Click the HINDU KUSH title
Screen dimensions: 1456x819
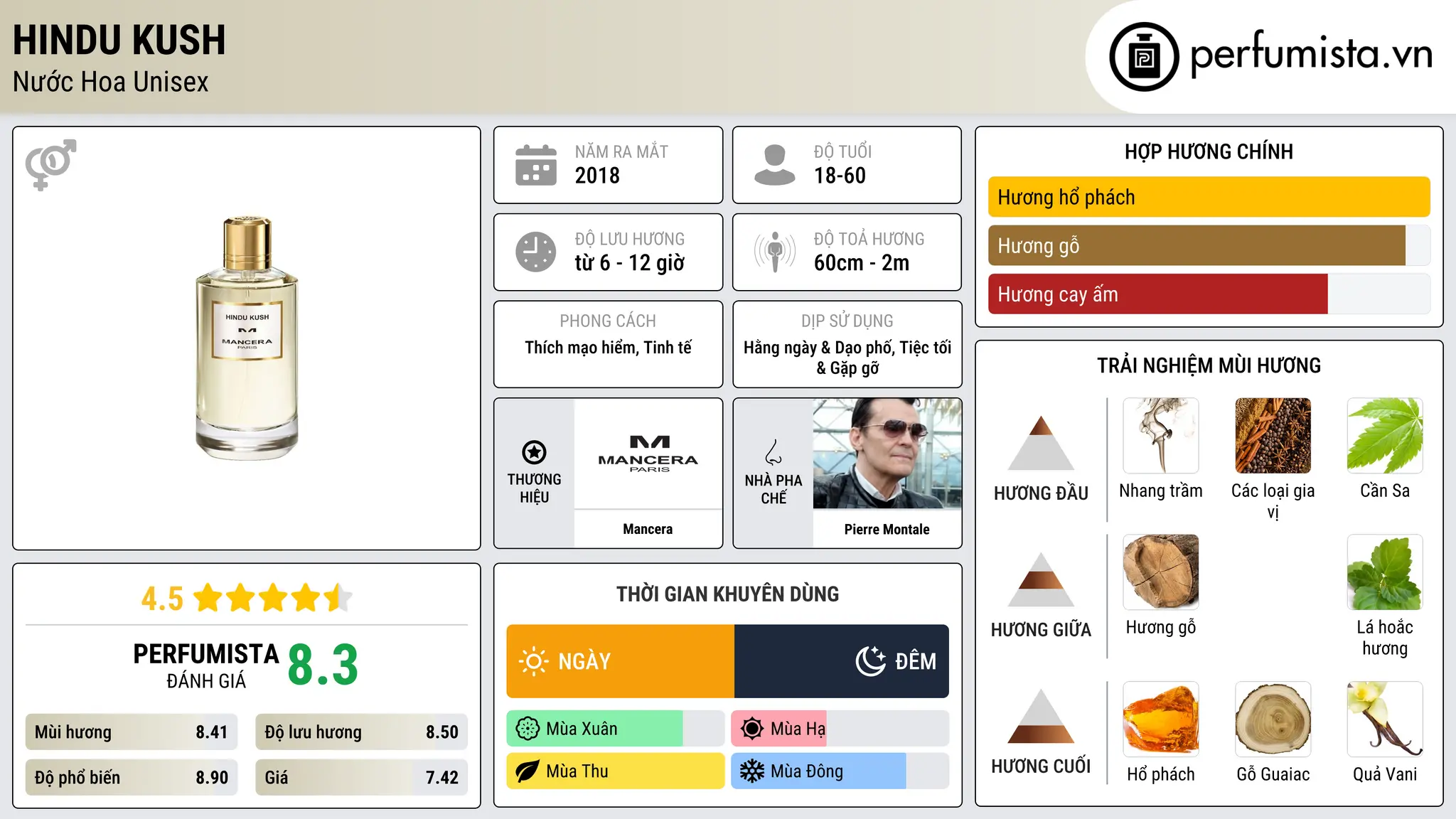119,40
